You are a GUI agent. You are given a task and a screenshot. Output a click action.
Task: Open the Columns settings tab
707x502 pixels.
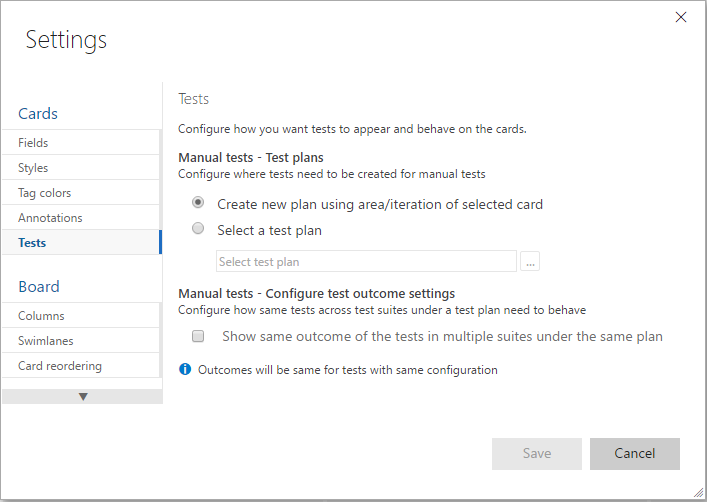click(81, 316)
